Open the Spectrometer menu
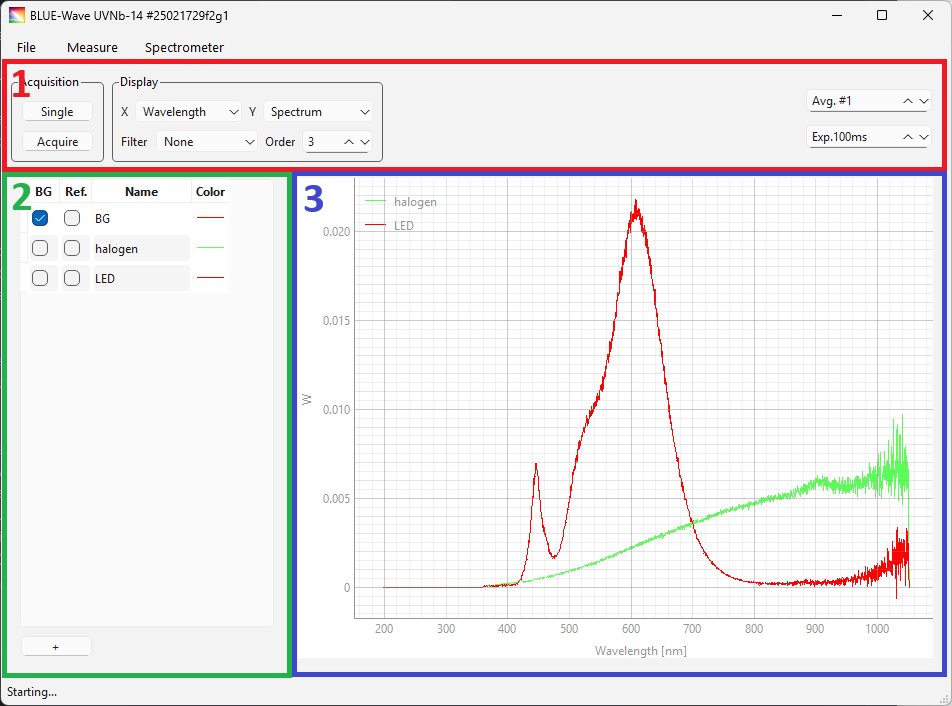This screenshot has height=706, width=952. (184, 47)
